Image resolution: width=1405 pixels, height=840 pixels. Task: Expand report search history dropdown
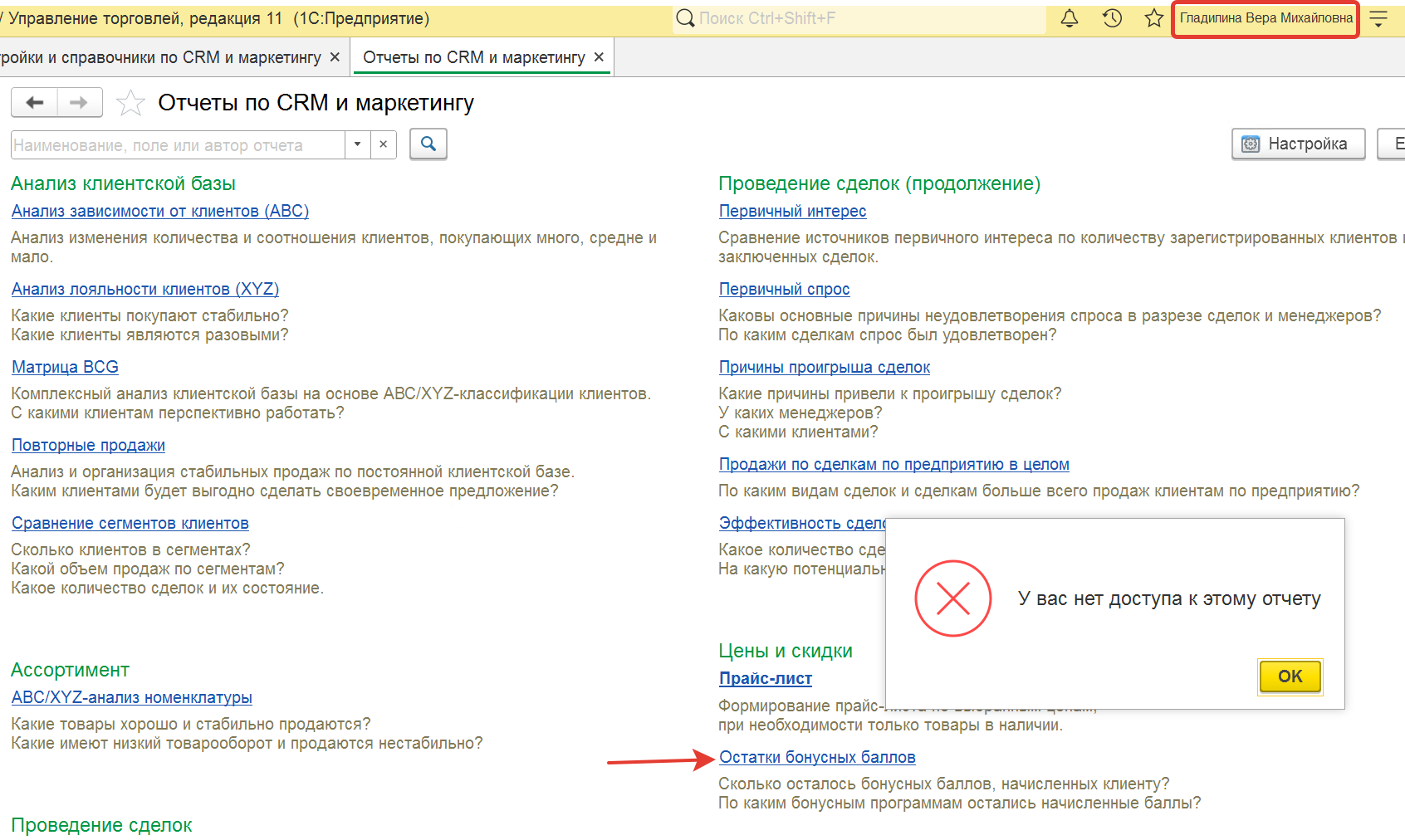[357, 144]
